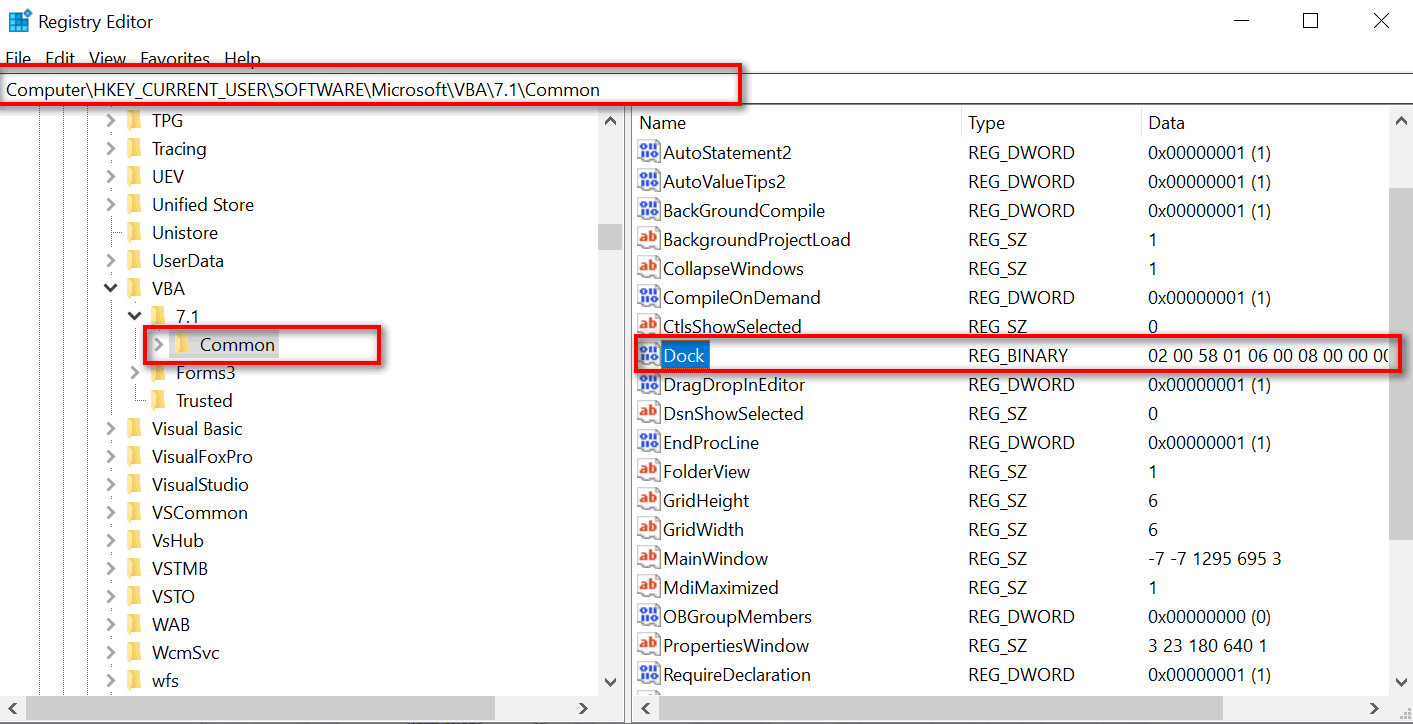Click the CompileOnDemand DWORD value icon

pyautogui.click(x=649, y=298)
